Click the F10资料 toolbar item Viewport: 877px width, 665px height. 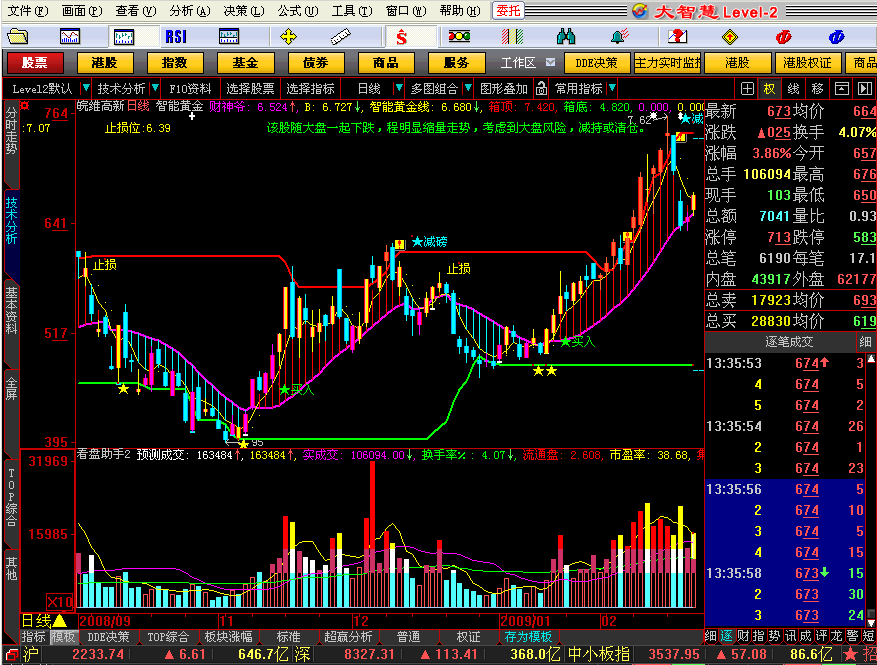[190, 88]
